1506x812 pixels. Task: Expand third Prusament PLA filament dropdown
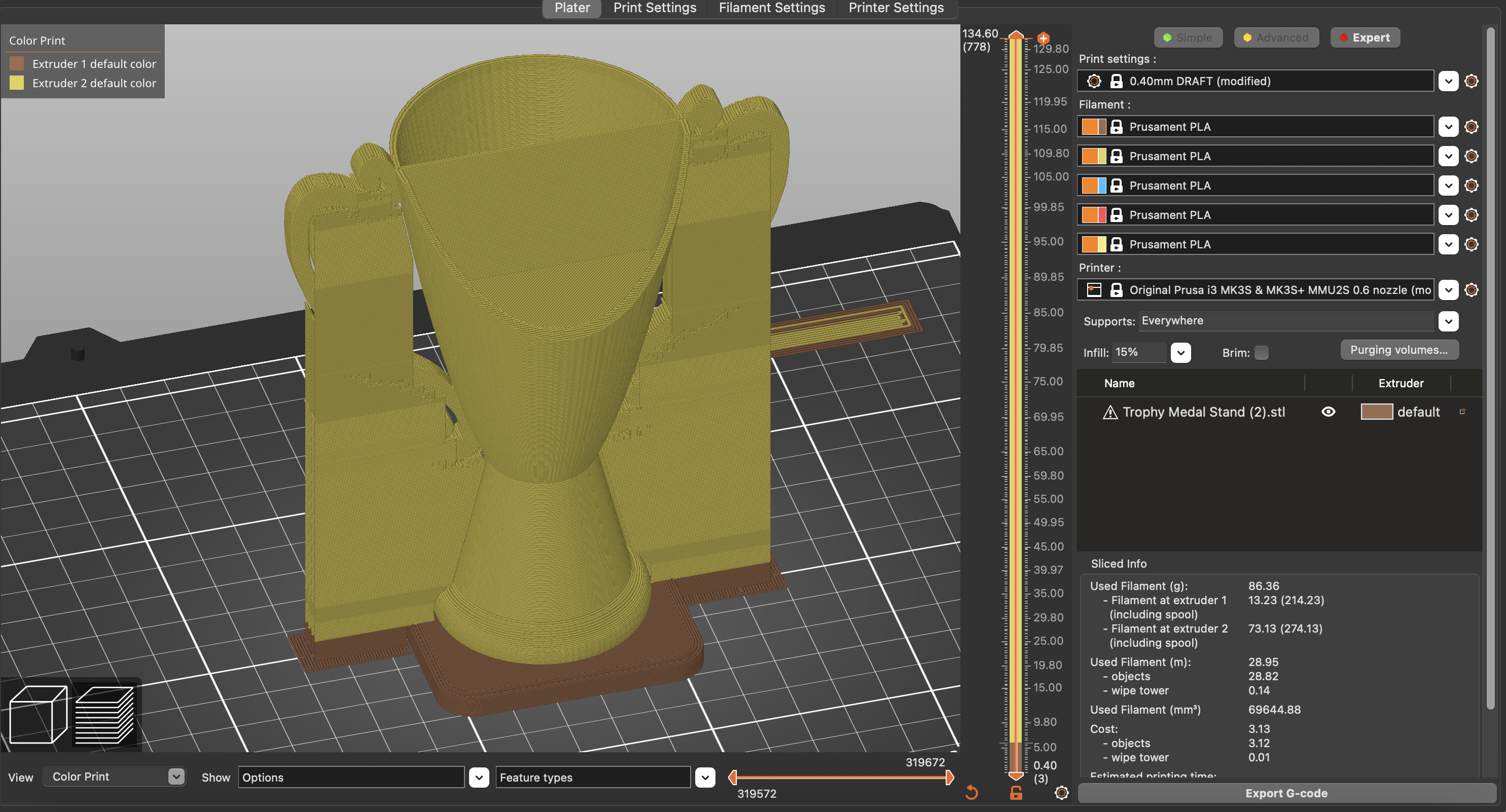1448,186
